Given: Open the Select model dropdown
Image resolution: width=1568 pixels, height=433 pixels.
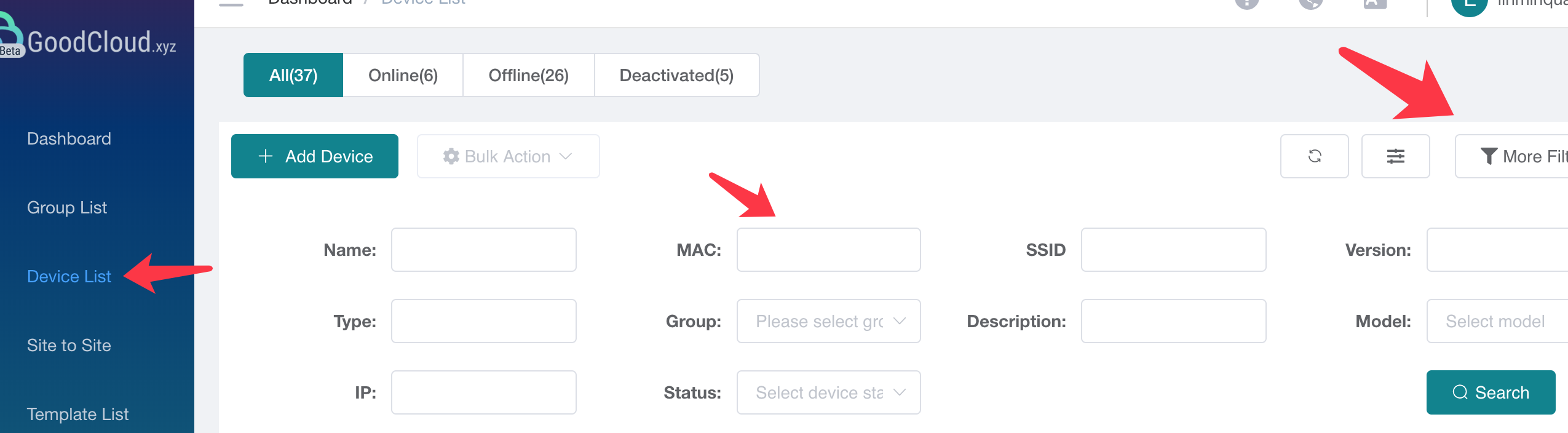Looking at the screenshot, I should 1497,321.
